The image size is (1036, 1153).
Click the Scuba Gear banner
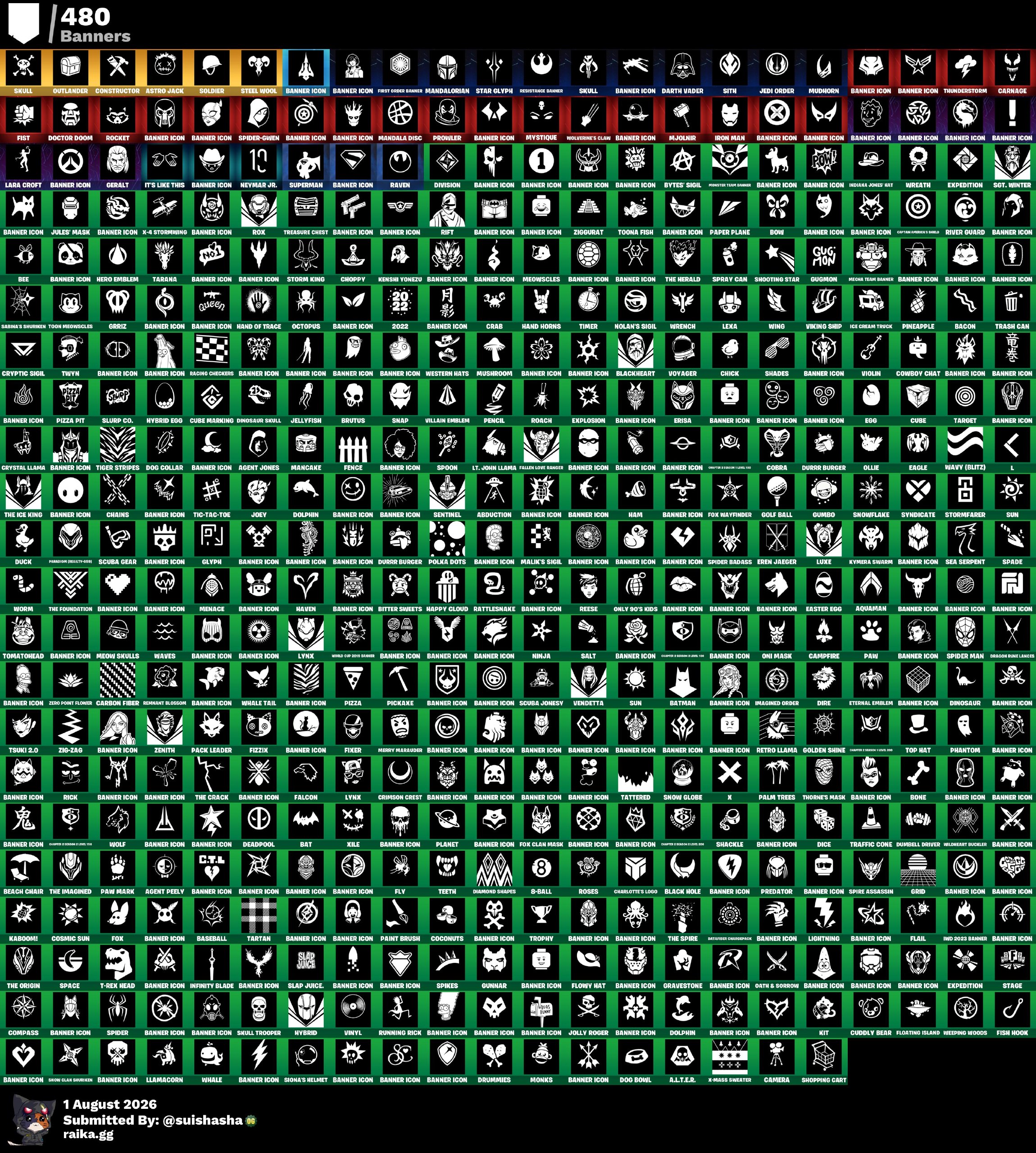tap(117, 544)
